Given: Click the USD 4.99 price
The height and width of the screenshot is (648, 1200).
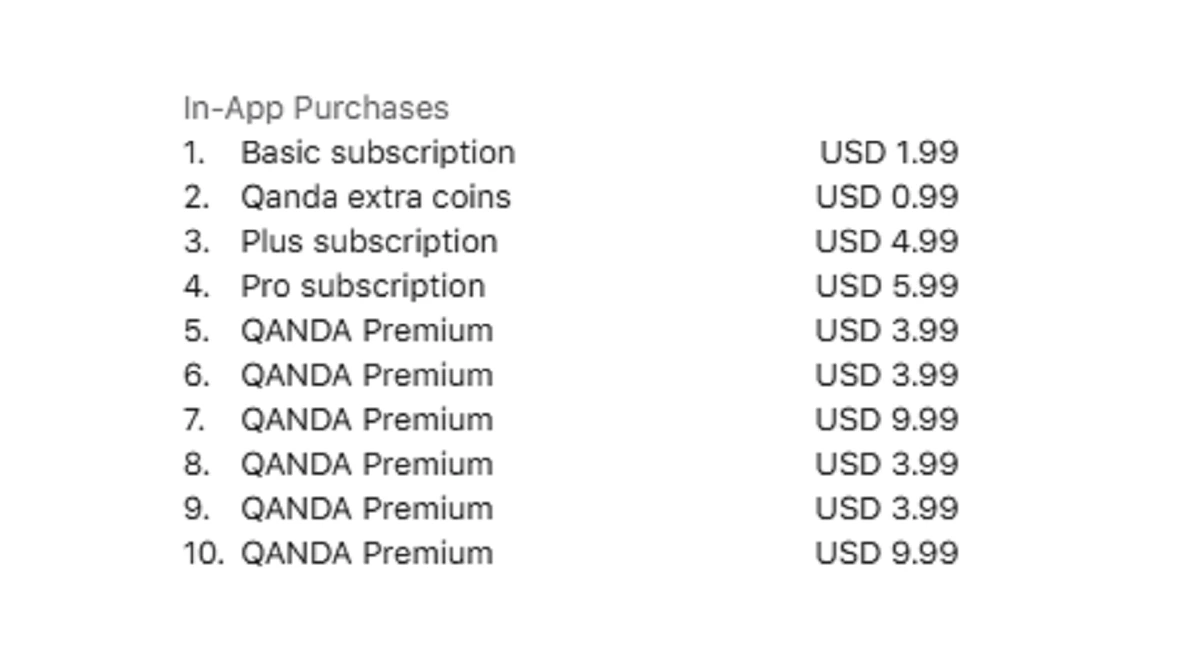Looking at the screenshot, I should pos(886,242).
